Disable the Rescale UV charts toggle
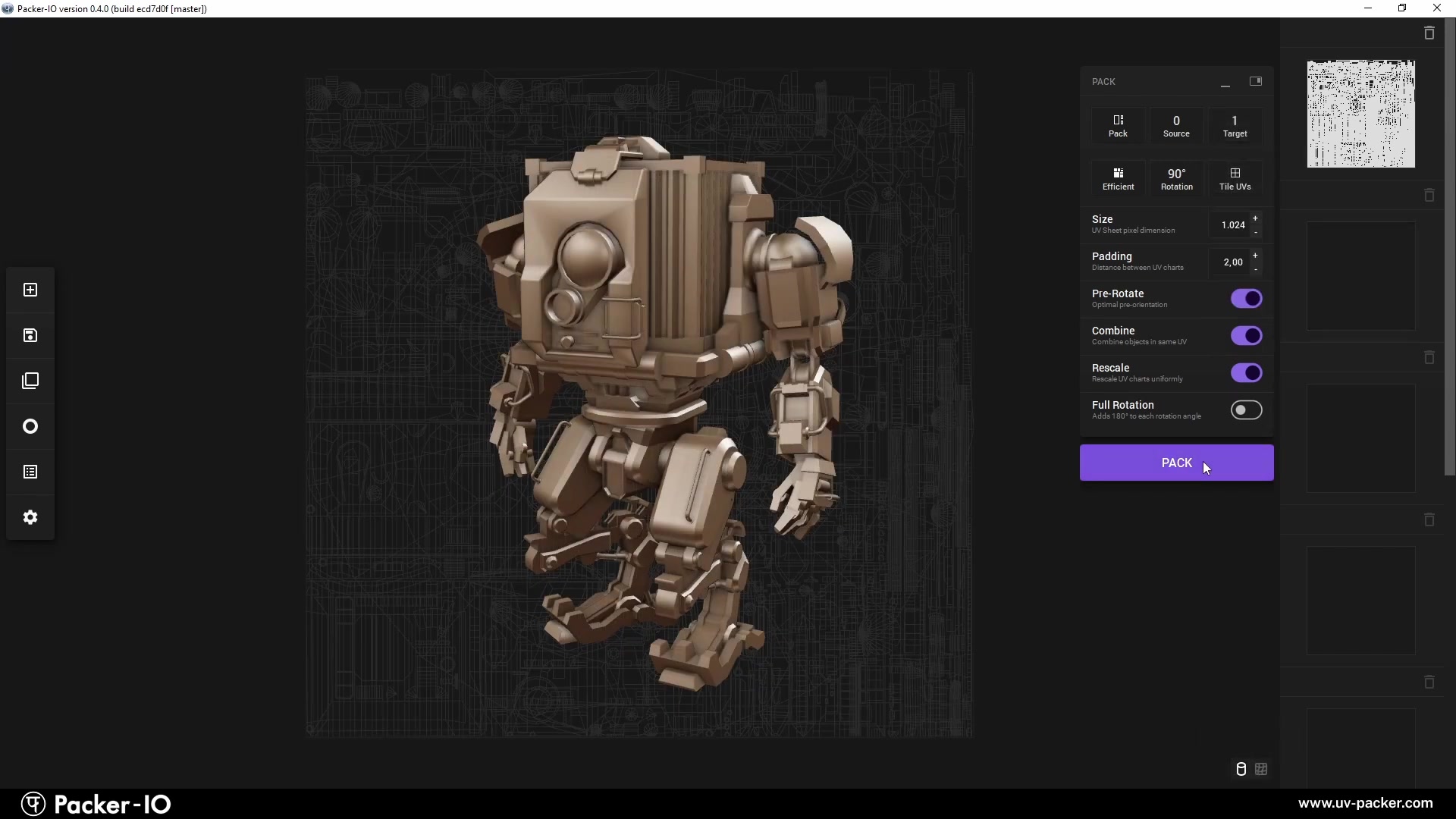 1247,373
